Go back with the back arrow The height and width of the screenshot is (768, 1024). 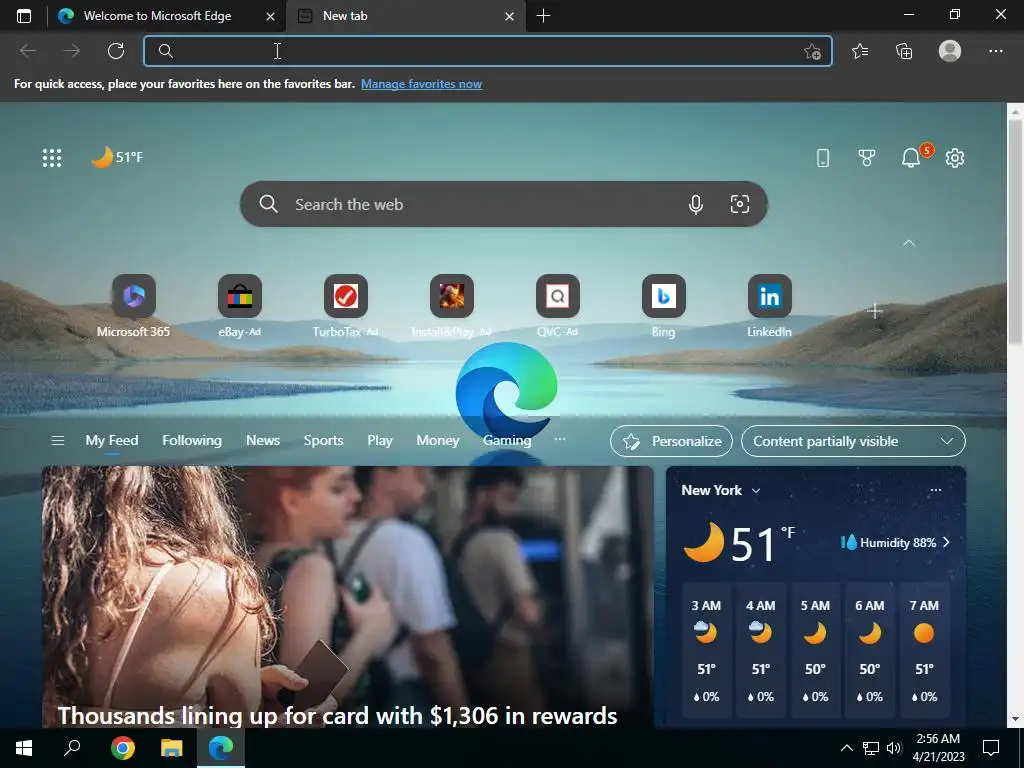click(27, 51)
